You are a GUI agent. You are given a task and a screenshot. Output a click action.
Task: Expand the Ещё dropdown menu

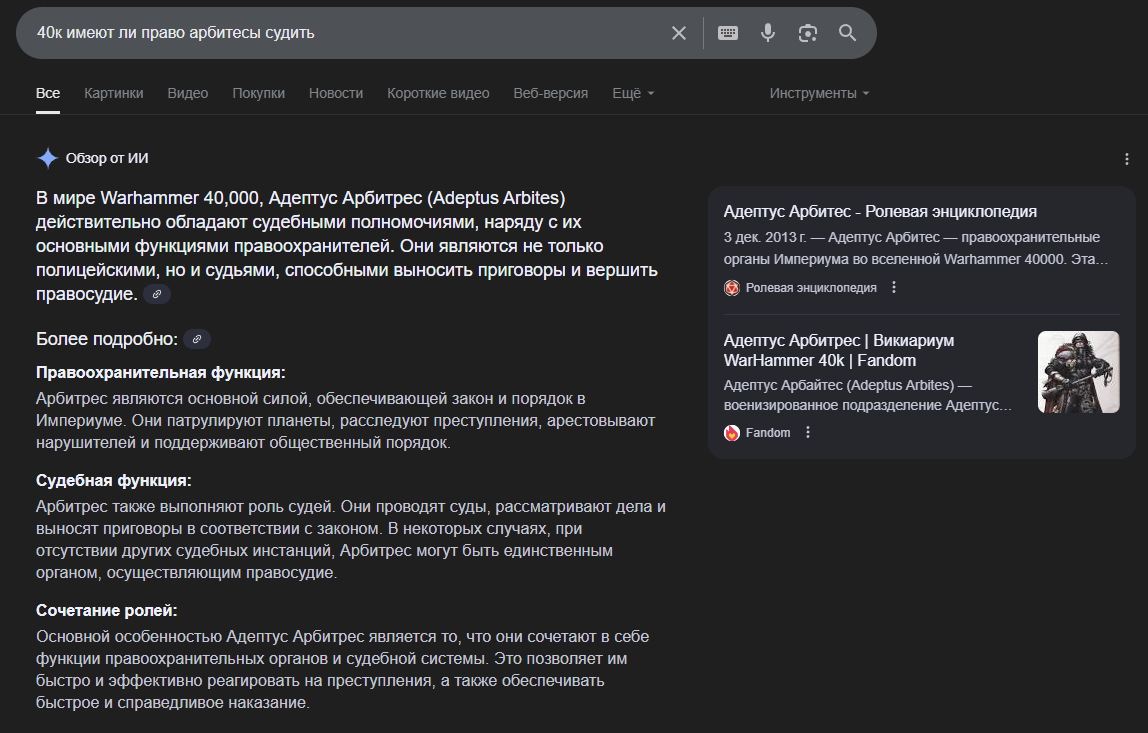point(633,93)
